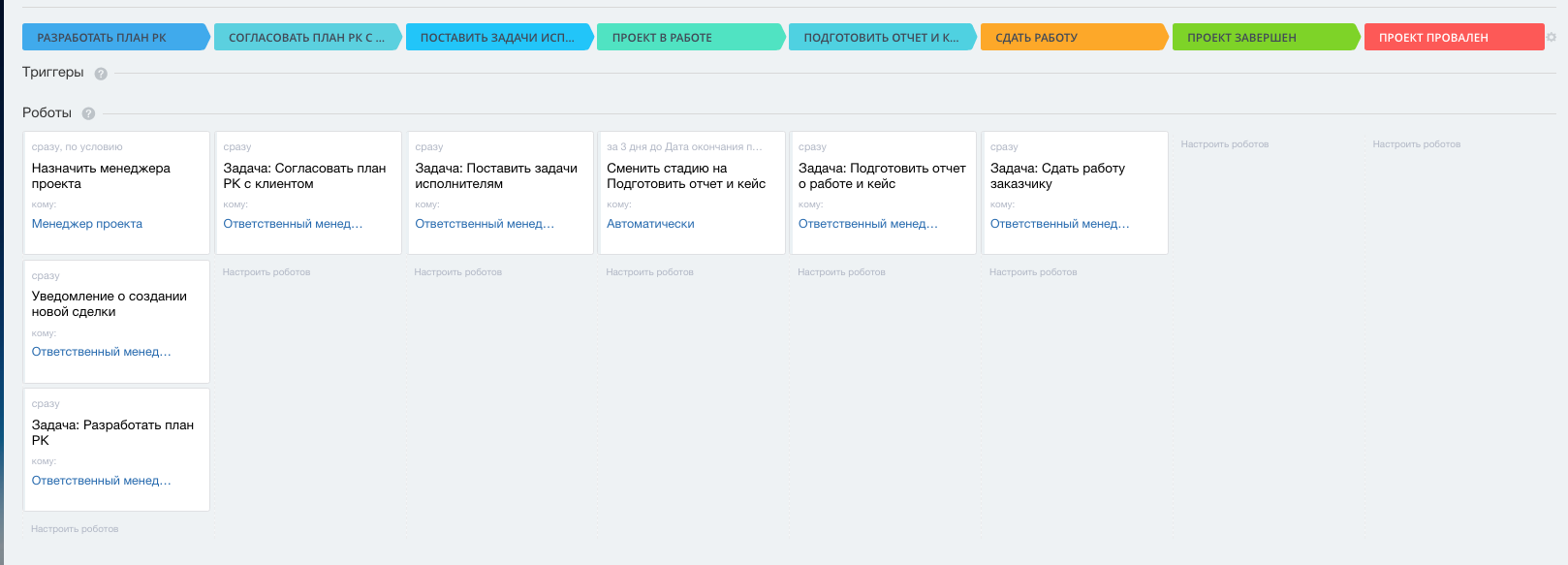The height and width of the screenshot is (565, 1568).
Task: Click the Менеджер проекта recipient link
Action: 87,224
